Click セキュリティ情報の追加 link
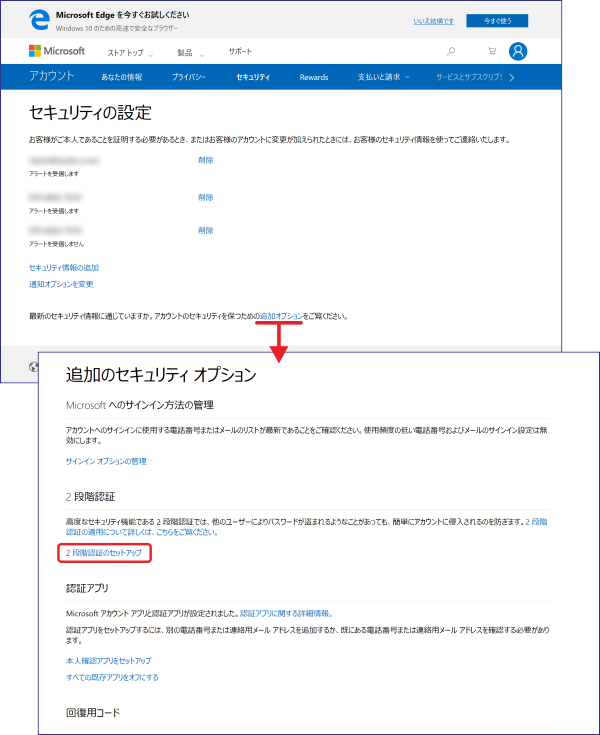 pyautogui.click(x=64, y=268)
